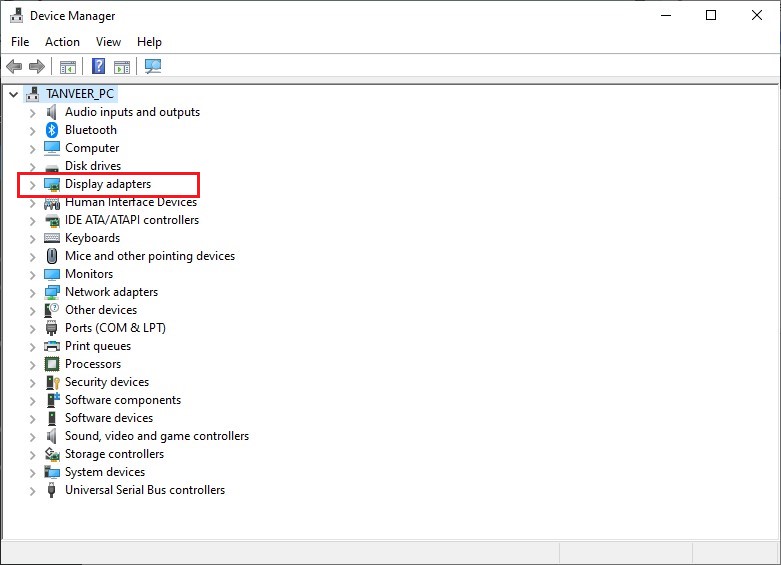This screenshot has width=781, height=565.
Task: Maximize the Device Manager window
Action: click(x=711, y=15)
